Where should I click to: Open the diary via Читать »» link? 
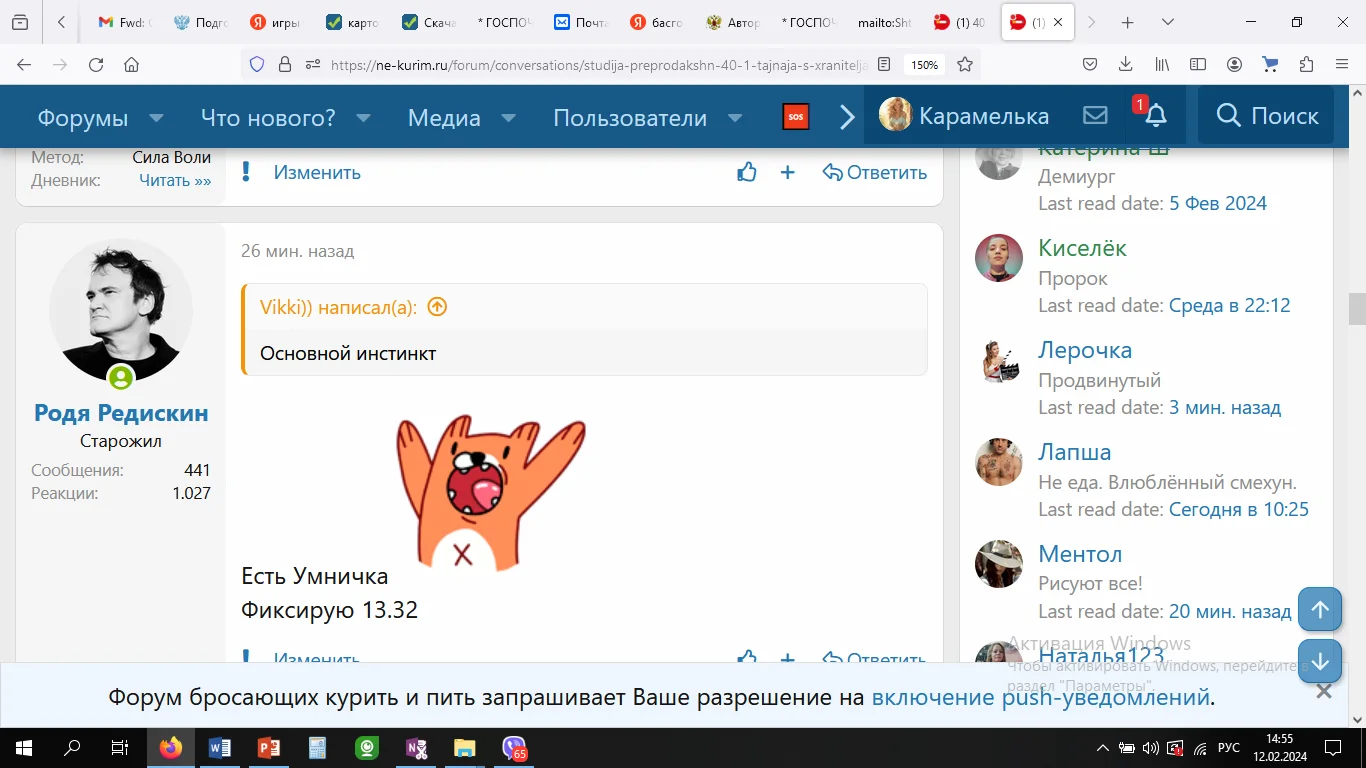pyautogui.click(x=175, y=180)
